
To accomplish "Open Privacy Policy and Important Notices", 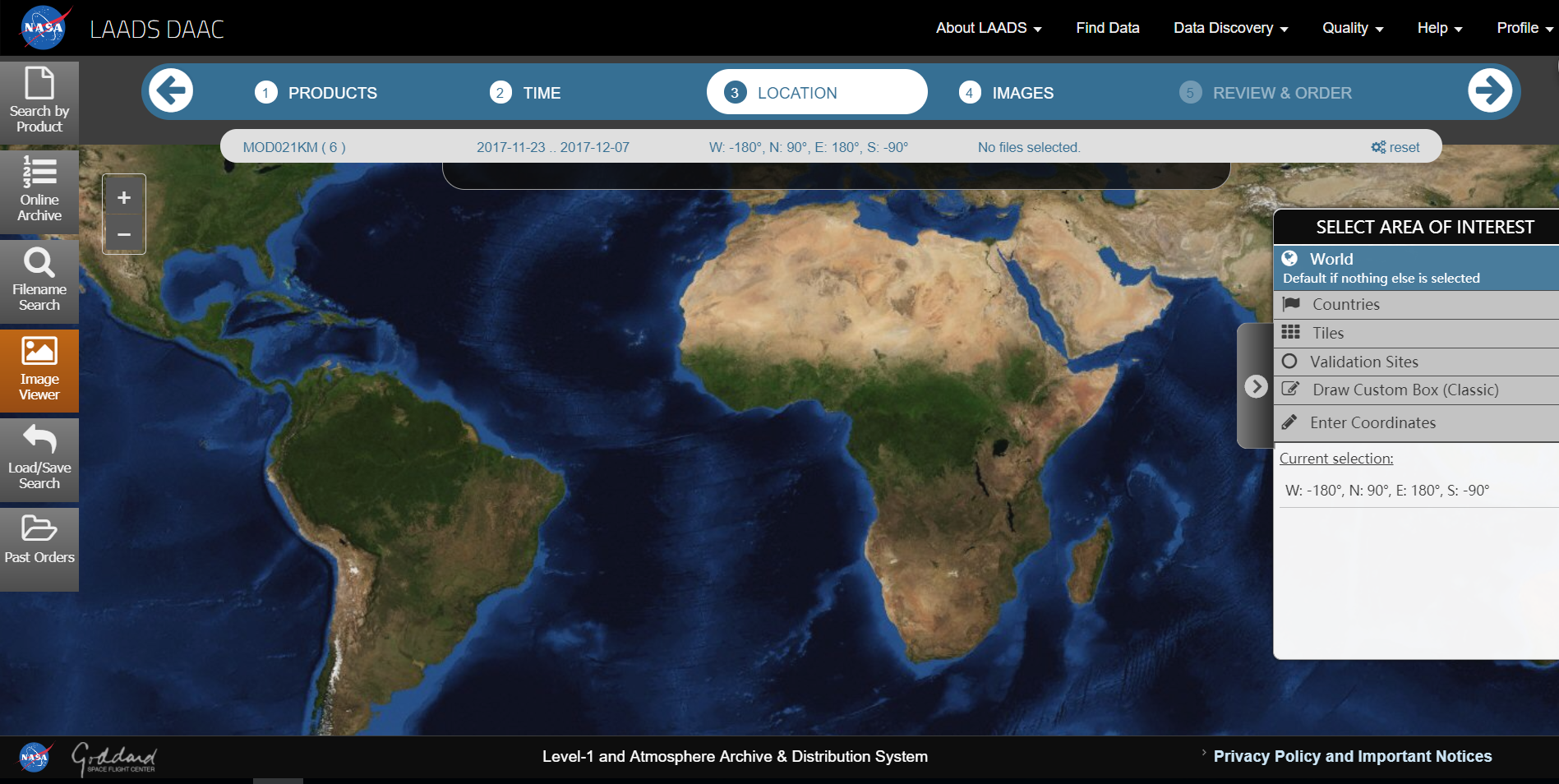I will (x=1353, y=756).
